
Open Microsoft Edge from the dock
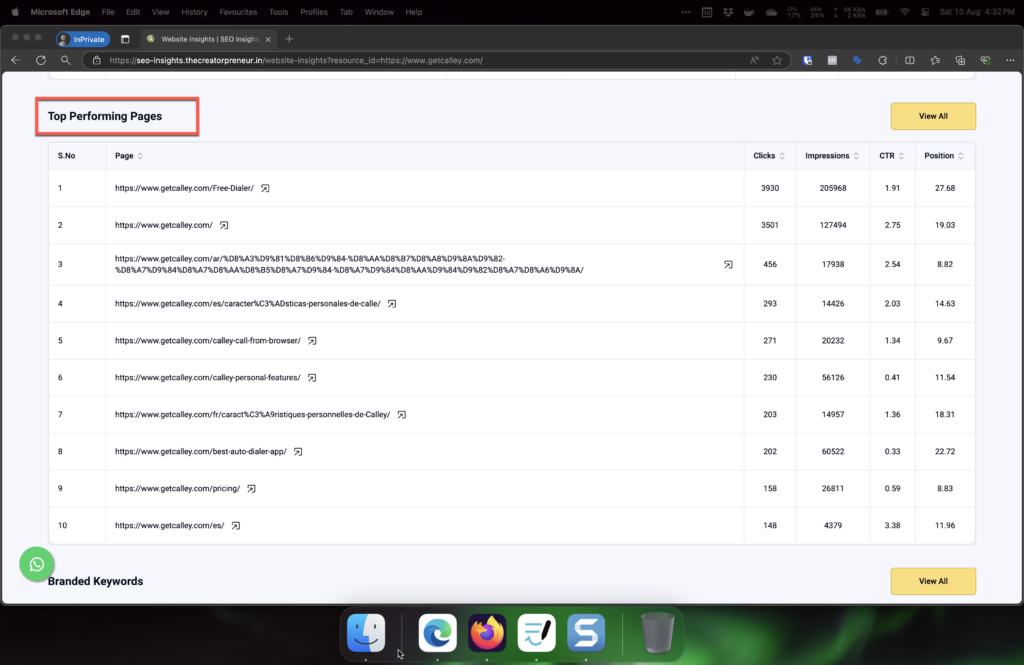438,632
